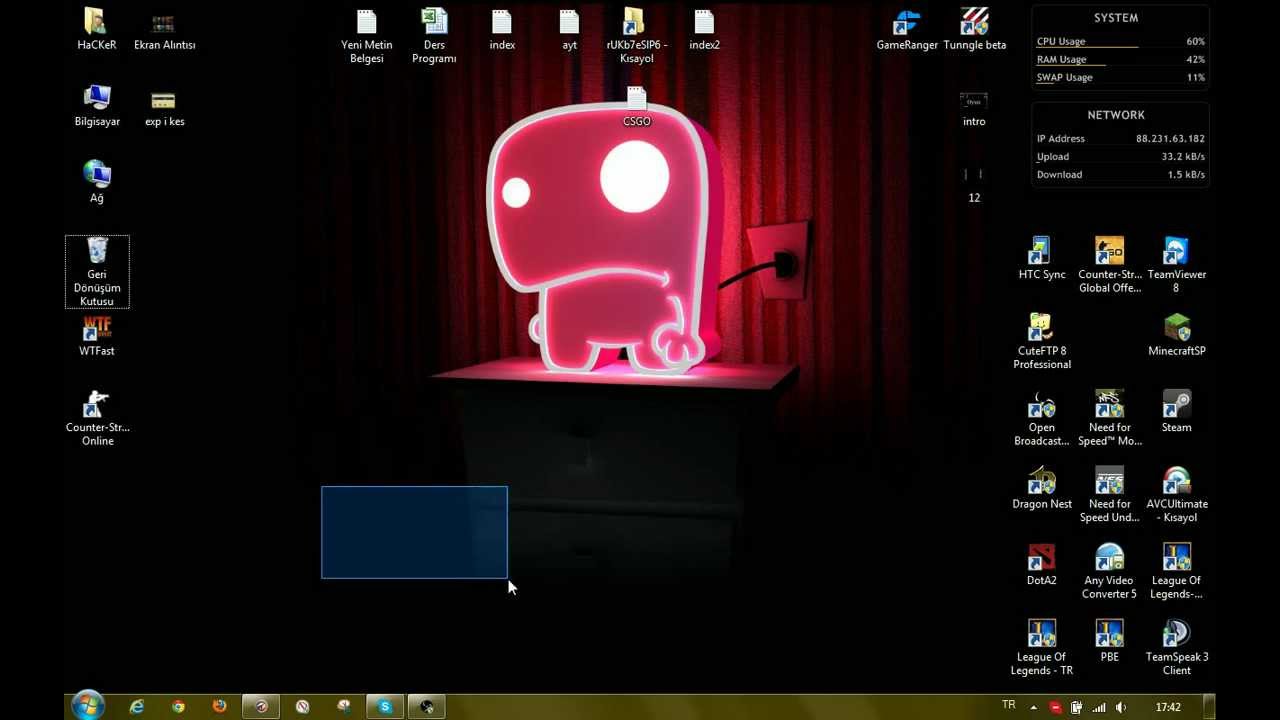Viewport: 1280px width, 720px height.
Task: Launch Open Broadcaster shortcut
Action: pos(1042,418)
